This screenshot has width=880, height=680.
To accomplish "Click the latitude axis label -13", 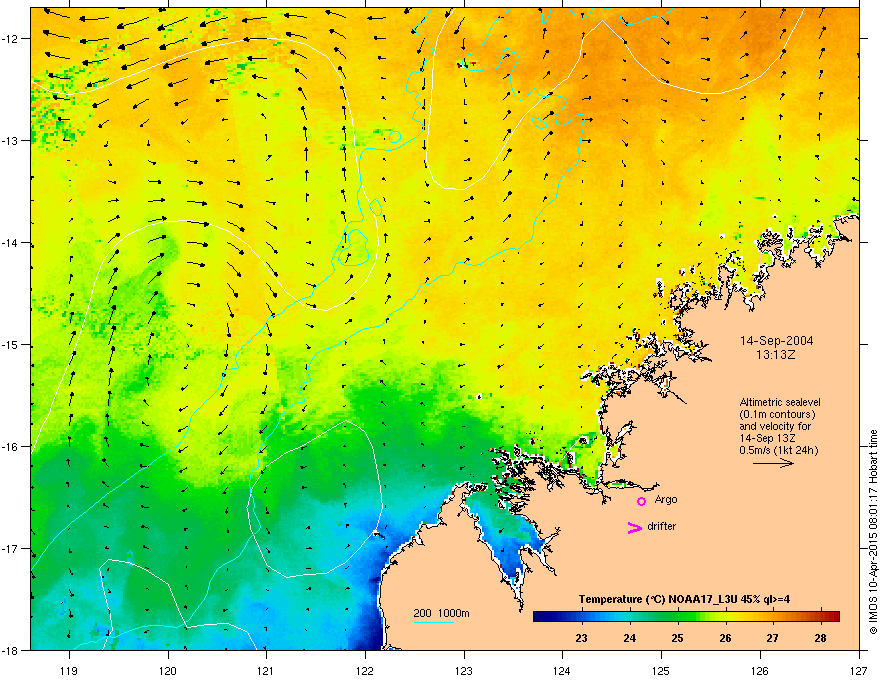I will 11,141.
